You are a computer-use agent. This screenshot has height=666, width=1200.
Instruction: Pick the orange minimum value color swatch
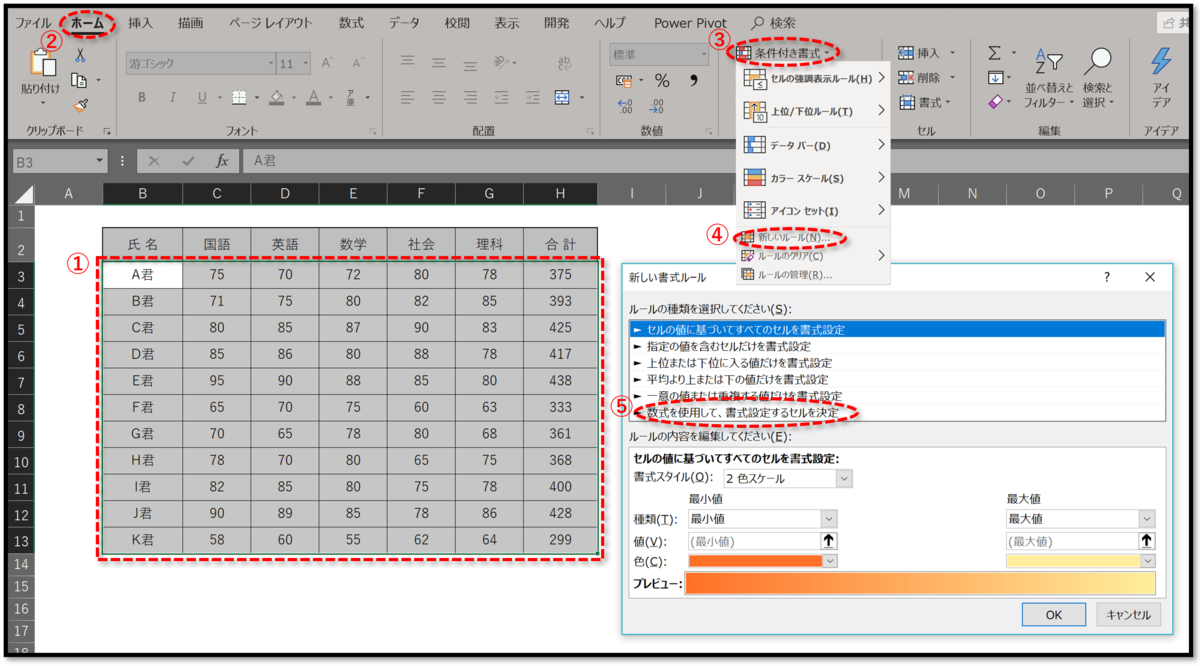pos(755,560)
